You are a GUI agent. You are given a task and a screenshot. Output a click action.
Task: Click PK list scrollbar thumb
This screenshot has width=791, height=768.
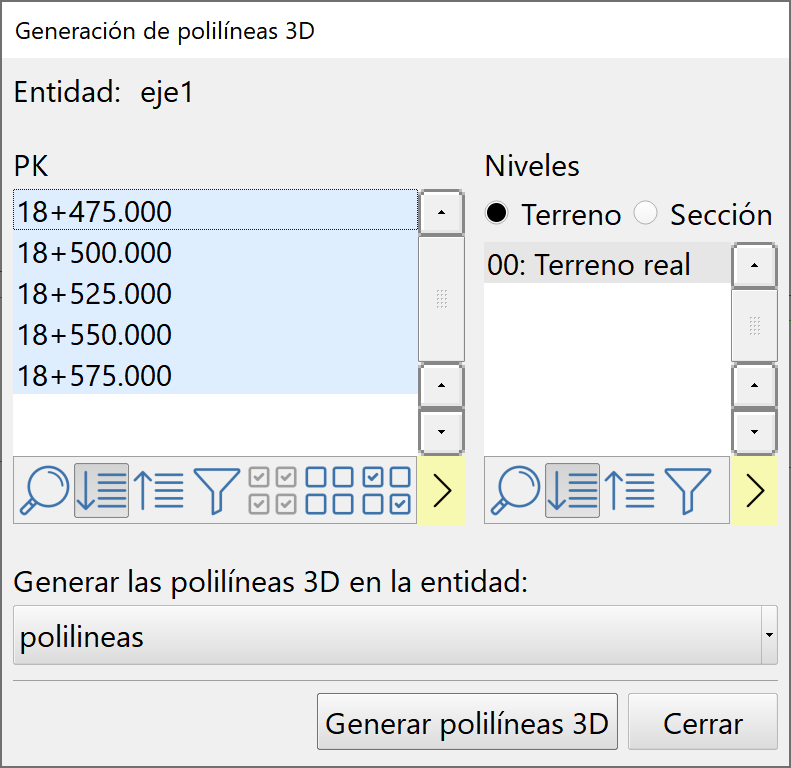pos(441,299)
